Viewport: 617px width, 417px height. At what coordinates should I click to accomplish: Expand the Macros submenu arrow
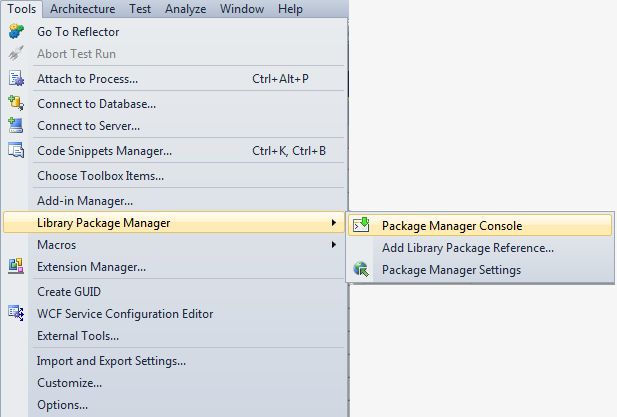pyautogui.click(x=333, y=245)
